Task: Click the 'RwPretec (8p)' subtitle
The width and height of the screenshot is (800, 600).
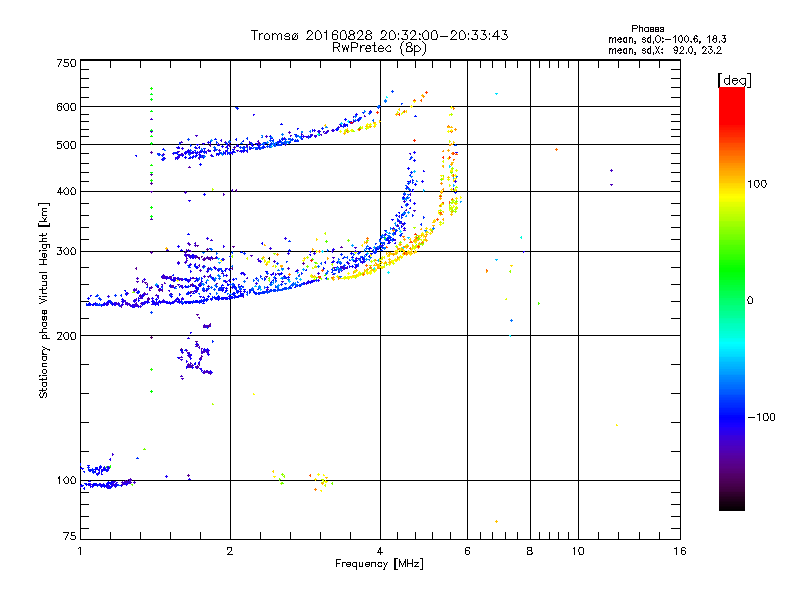Action: (379, 48)
